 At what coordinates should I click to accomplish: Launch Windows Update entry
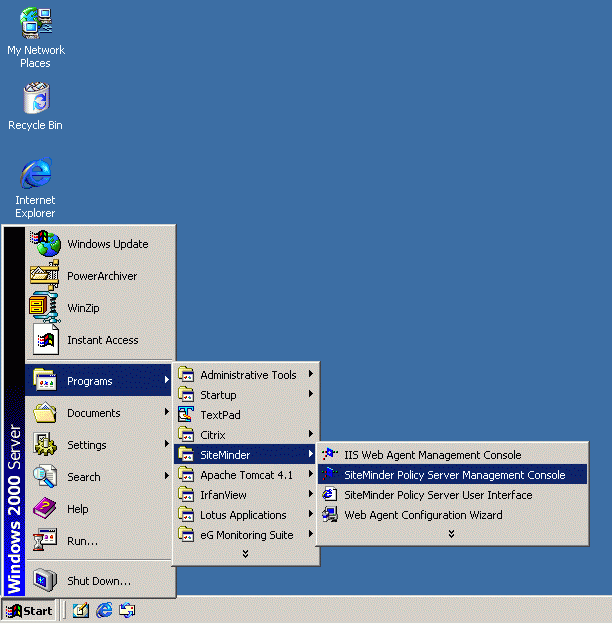pos(99,243)
